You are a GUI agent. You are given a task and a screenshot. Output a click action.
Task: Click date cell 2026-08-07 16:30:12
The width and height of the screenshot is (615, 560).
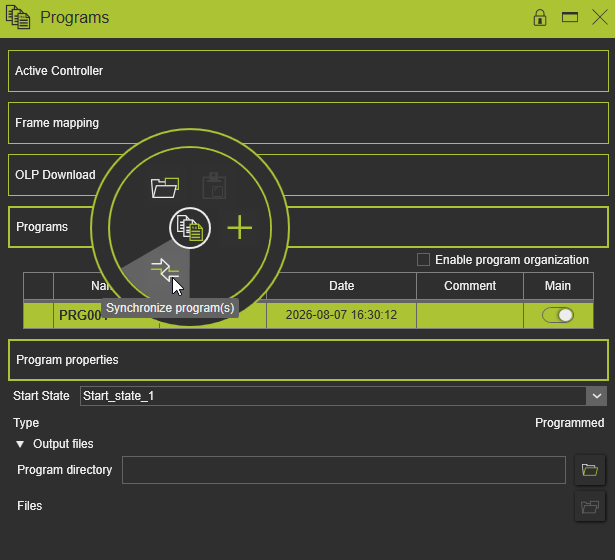tap(341, 315)
